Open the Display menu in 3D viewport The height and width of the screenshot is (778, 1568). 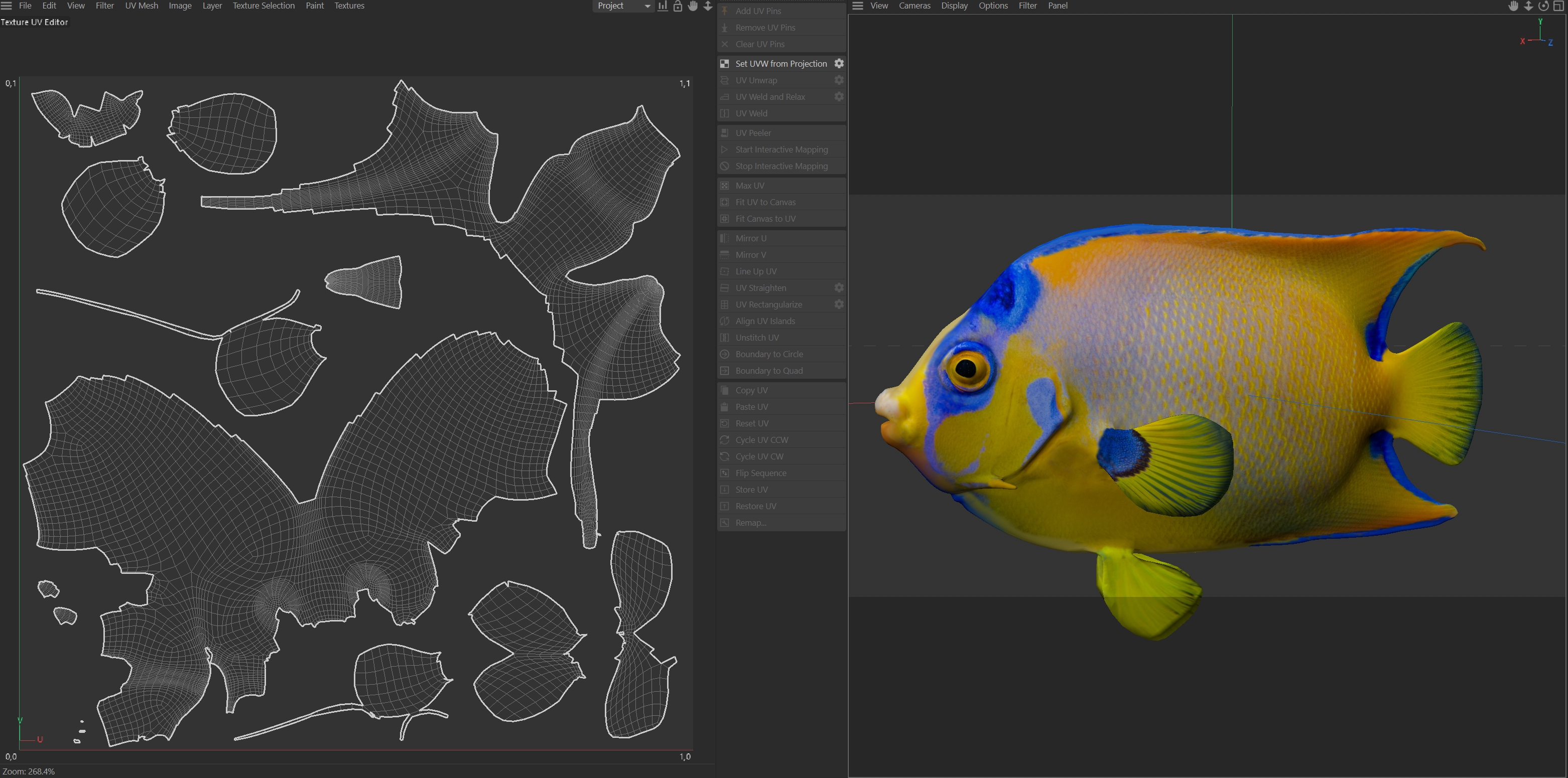point(954,6)
